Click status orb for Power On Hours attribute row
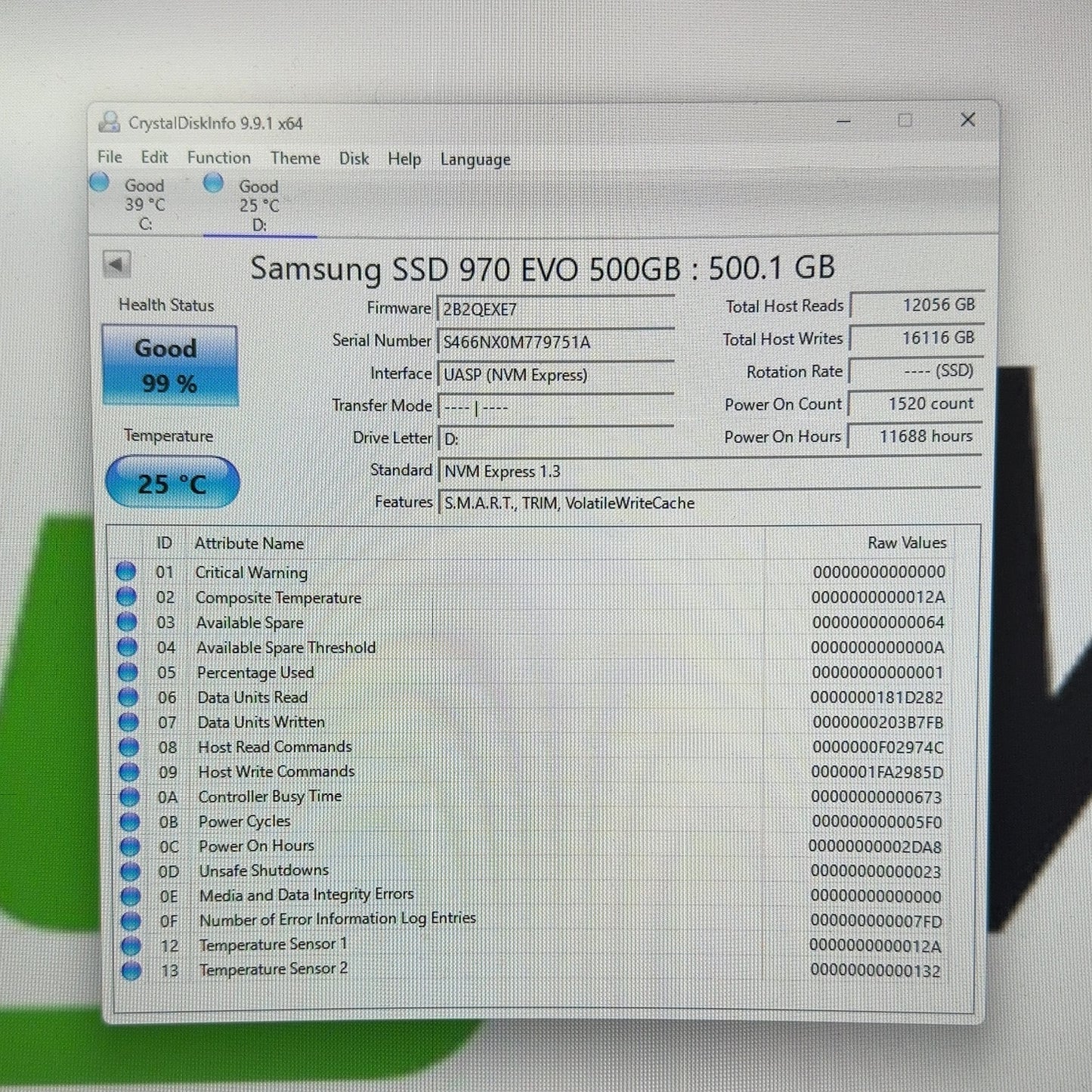This screenshot has height=1092, width=1092. 130,846
